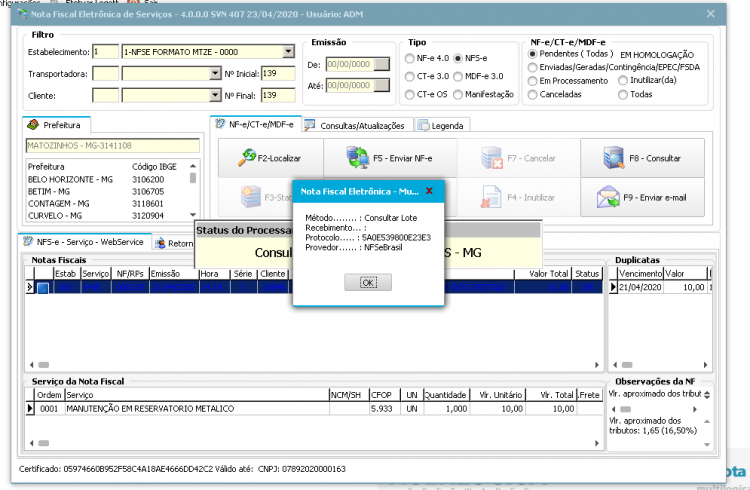The height and width of the screenshot is (490, 750).
Task: Toggle the checkbox in the selected nota row
Action: click(43, 288)
